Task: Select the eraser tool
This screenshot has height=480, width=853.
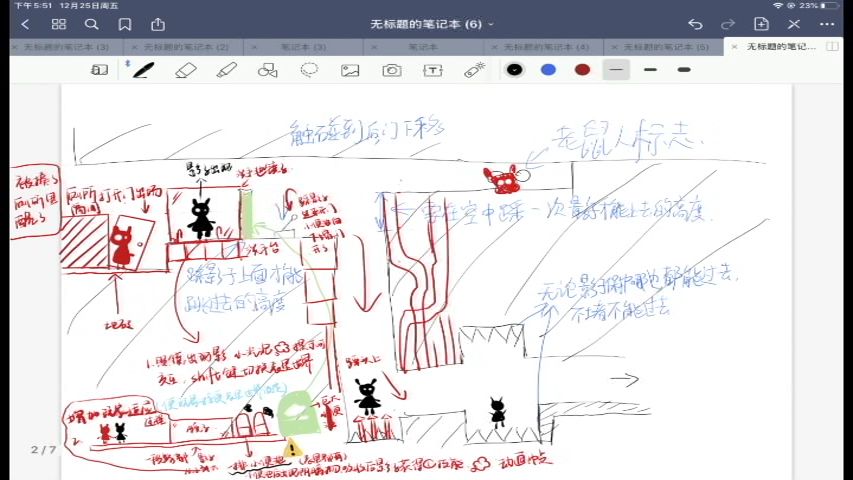Action: click(185, 70)
